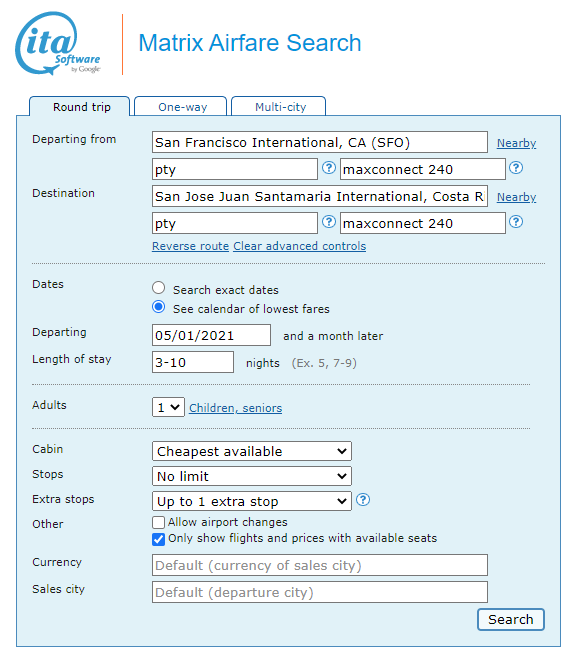Select See calendar of lowest fares option
Image resolution: width=571 pixels, height=661 pixels.
pos(158,307)
